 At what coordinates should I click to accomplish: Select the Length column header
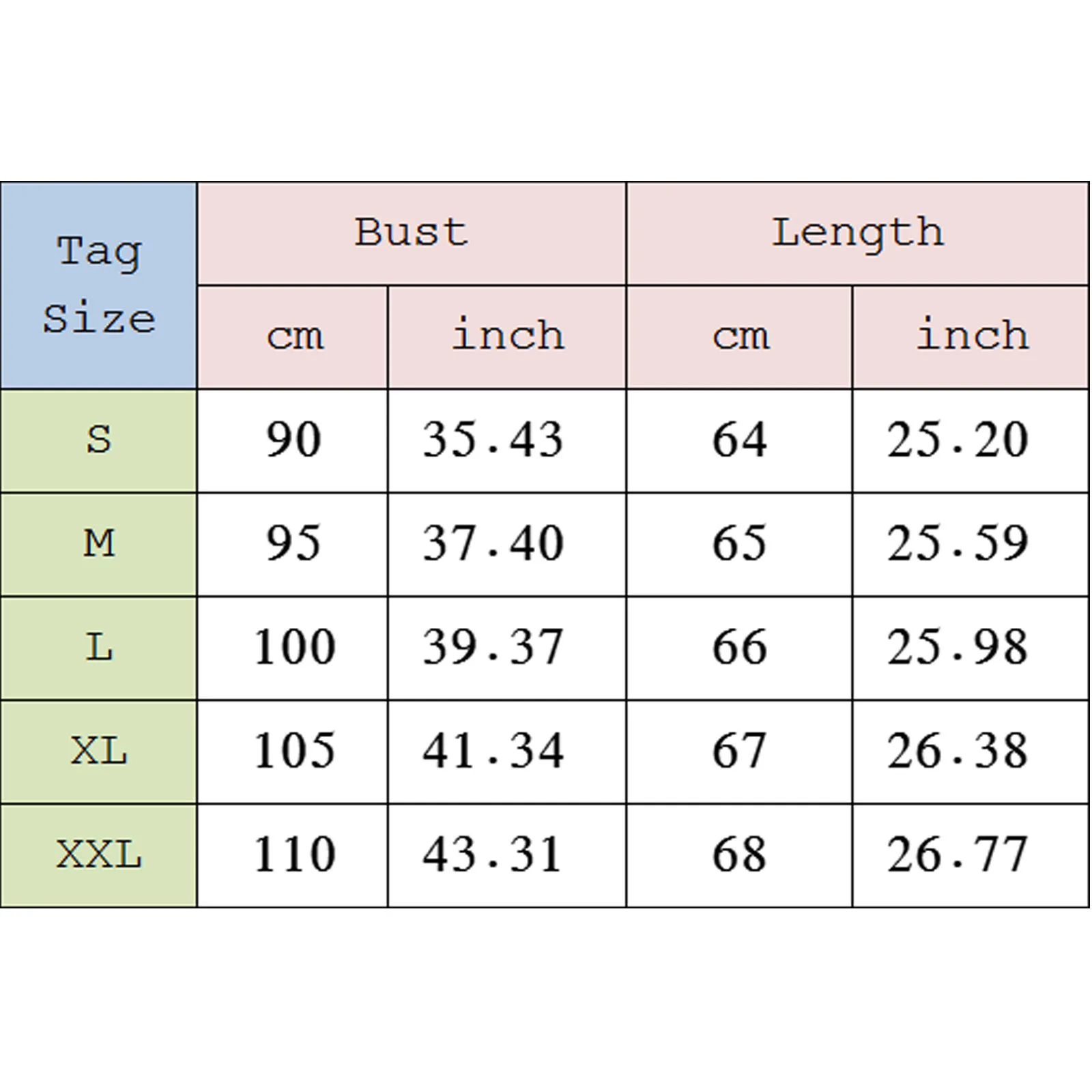pyautogui.click(x=857, y=233)
